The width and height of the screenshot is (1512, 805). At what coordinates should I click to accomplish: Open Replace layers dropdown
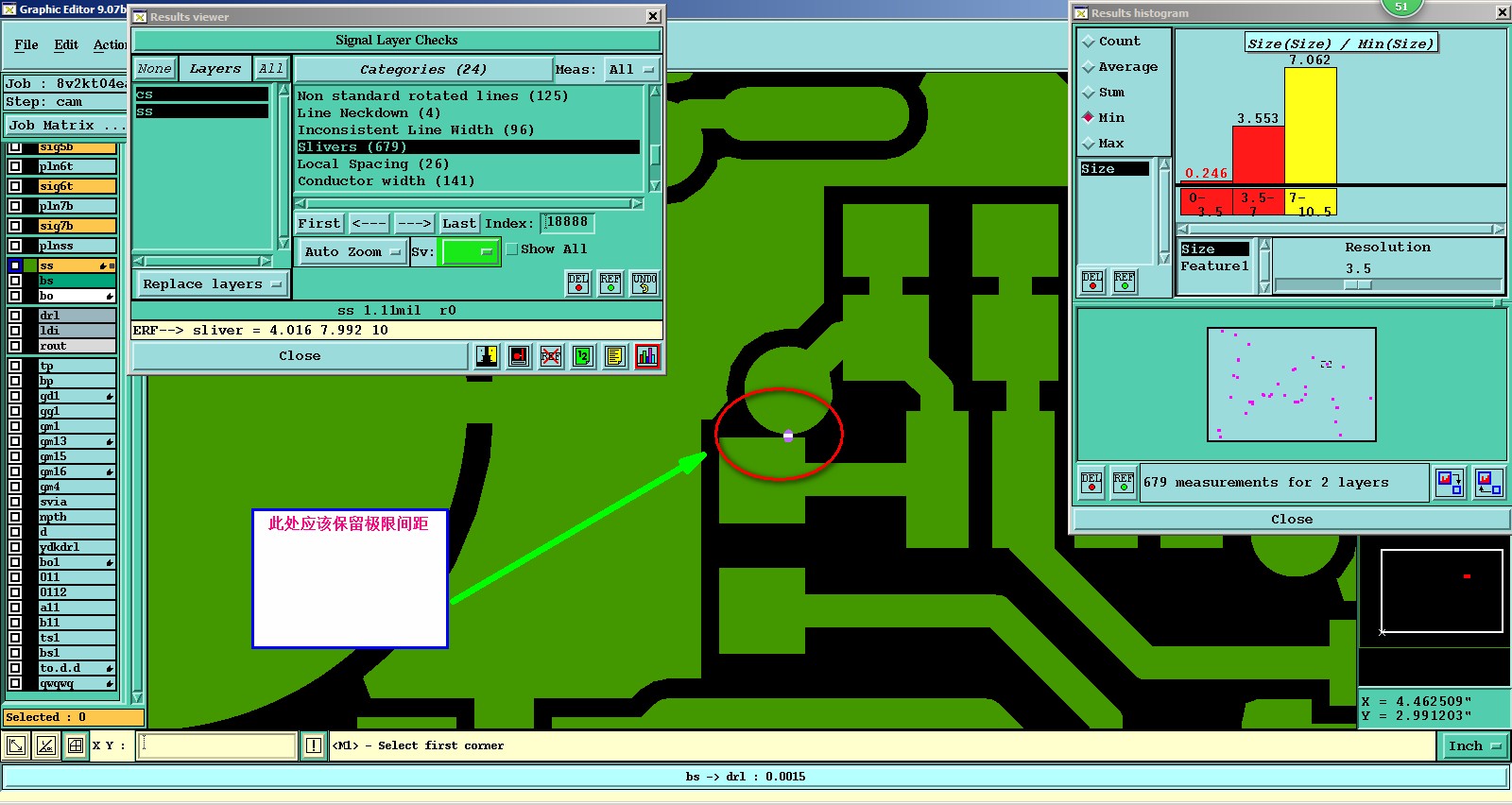tap(212, 284)
